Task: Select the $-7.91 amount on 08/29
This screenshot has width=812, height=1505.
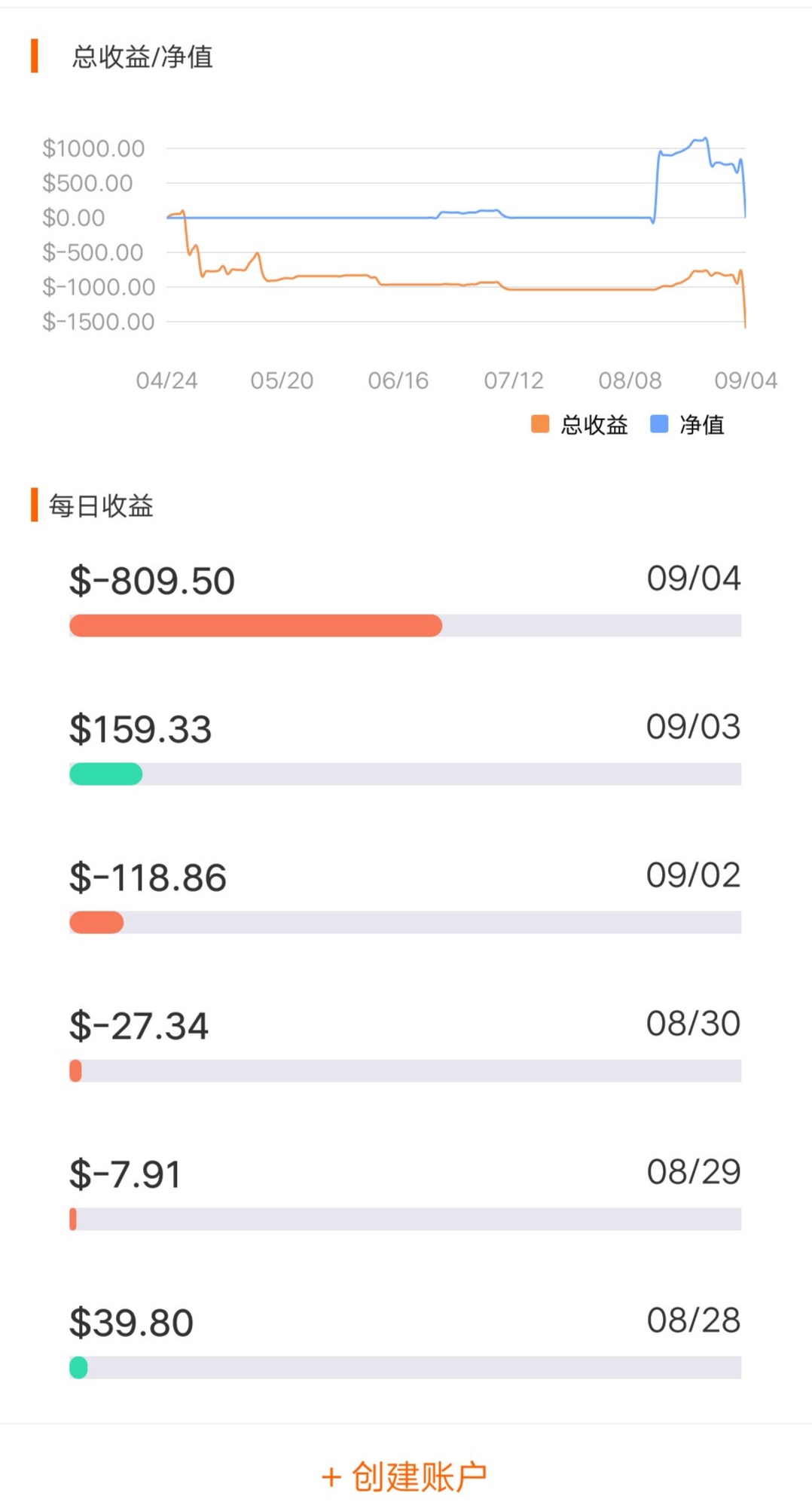Action: tap(125, 1174)
